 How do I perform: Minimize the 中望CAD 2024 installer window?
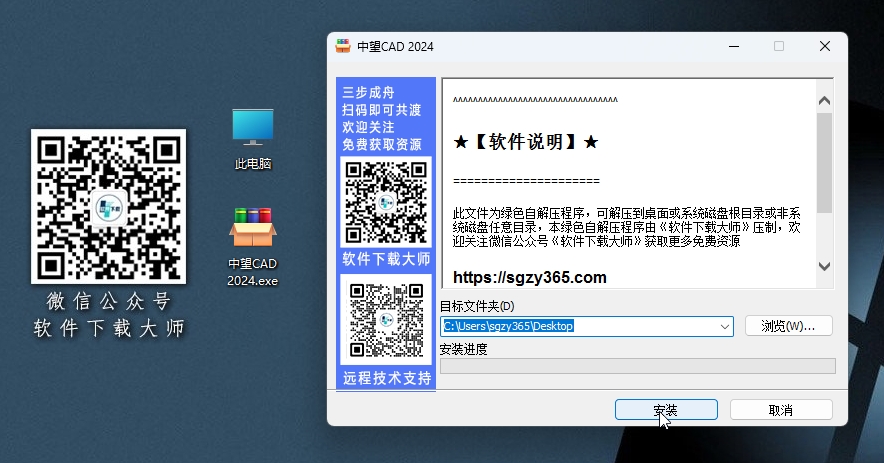point(734,46)
